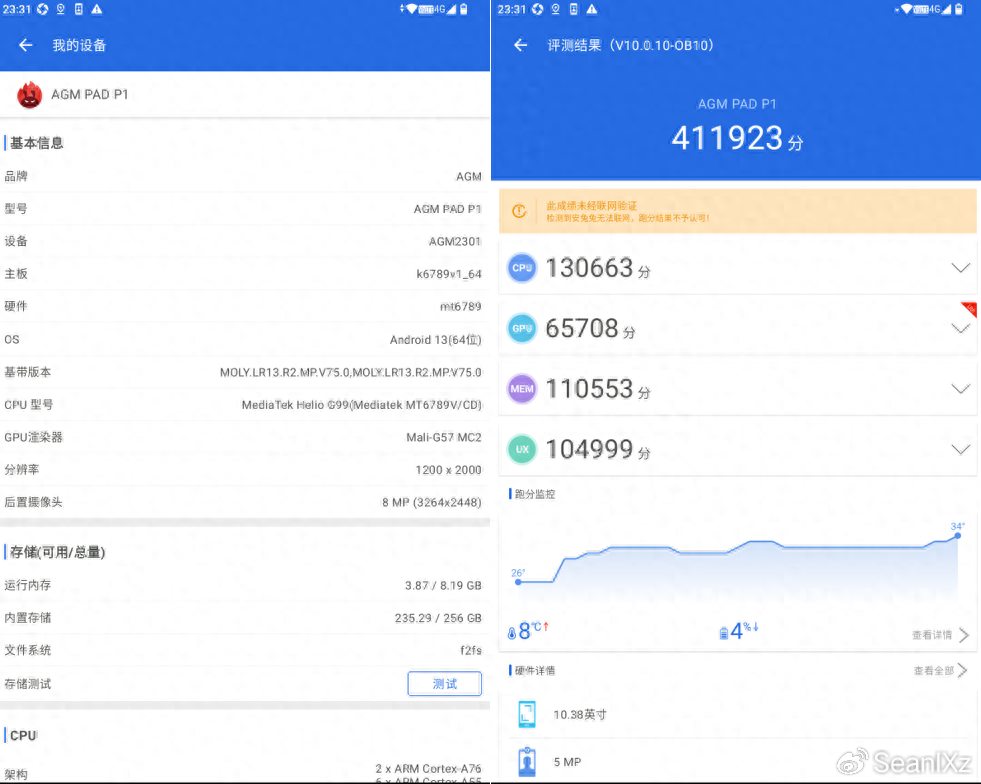Screen dimensions: 981x784
Task: Tap the 26° start point on temperature chart
Action: (x=518, y=582)
